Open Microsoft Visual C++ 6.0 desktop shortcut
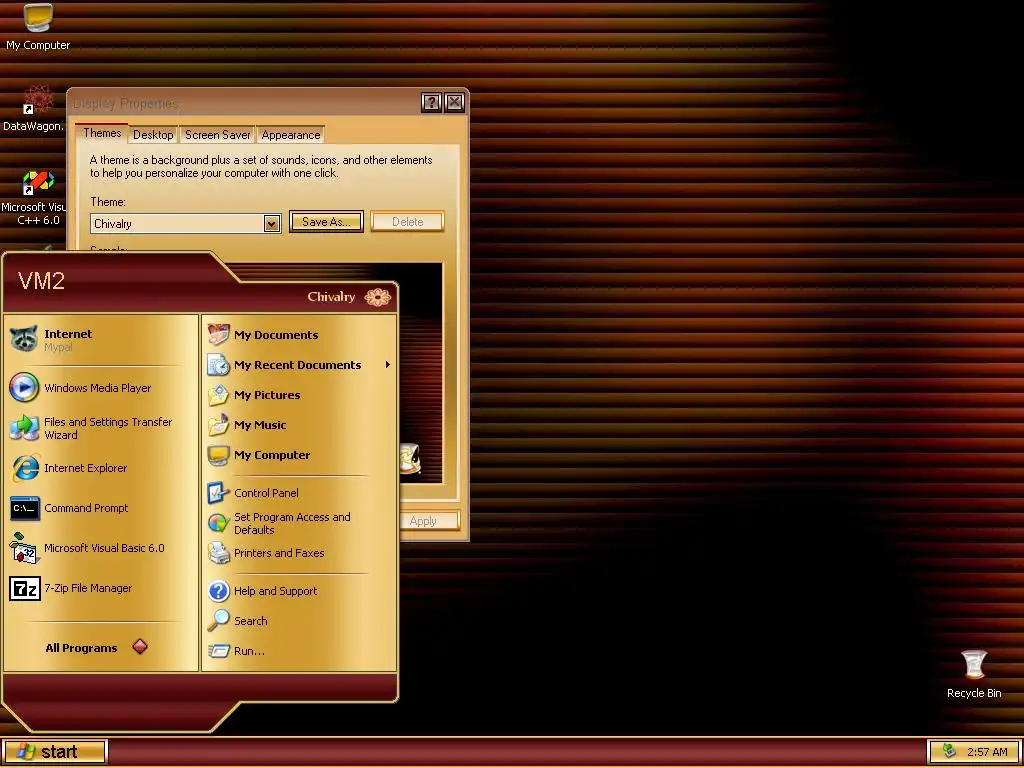Screen dimensions: 1024x768 38,183
